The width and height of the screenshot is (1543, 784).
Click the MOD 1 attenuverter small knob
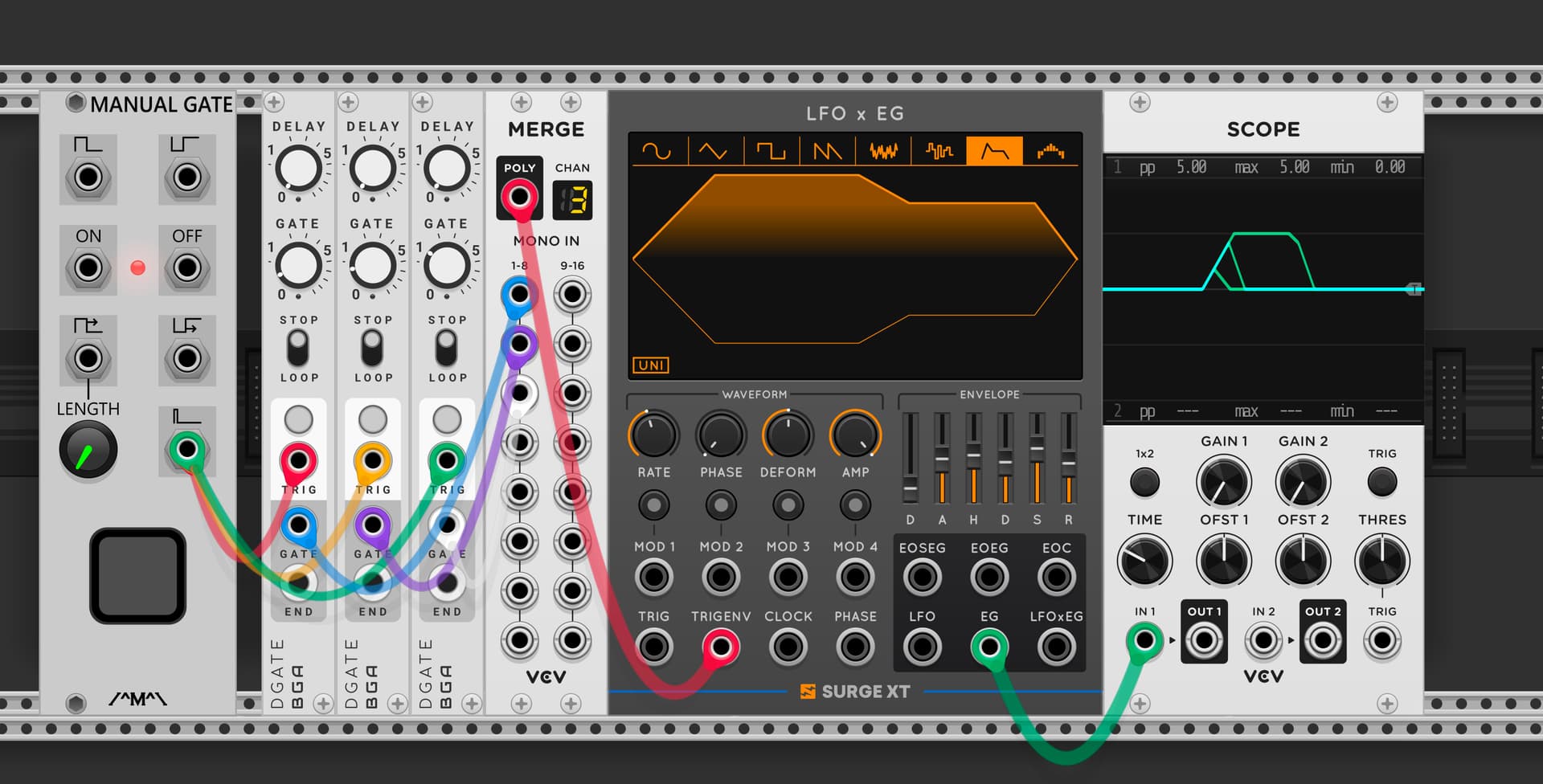[x=653, y=505]
